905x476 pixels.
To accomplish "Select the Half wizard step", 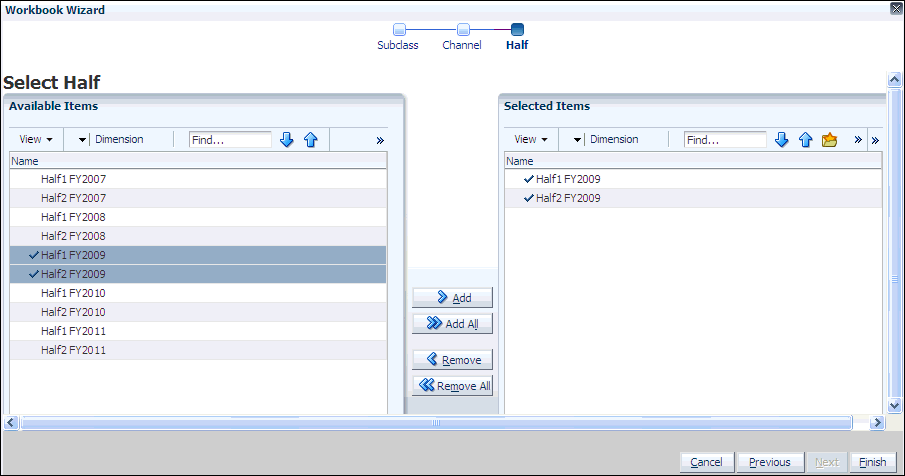I will [x=517, y=37].
